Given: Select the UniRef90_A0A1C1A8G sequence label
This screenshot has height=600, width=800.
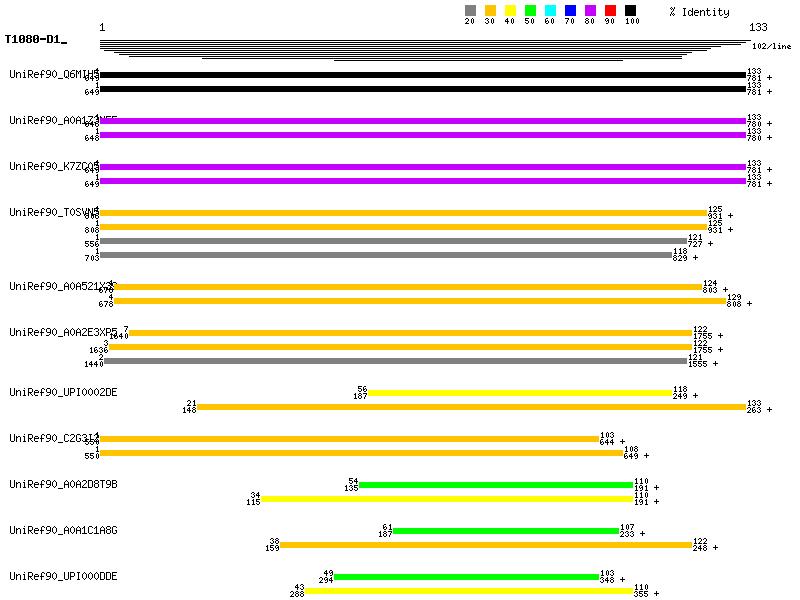Looking at the screenshot, I should tap(63, 530).
